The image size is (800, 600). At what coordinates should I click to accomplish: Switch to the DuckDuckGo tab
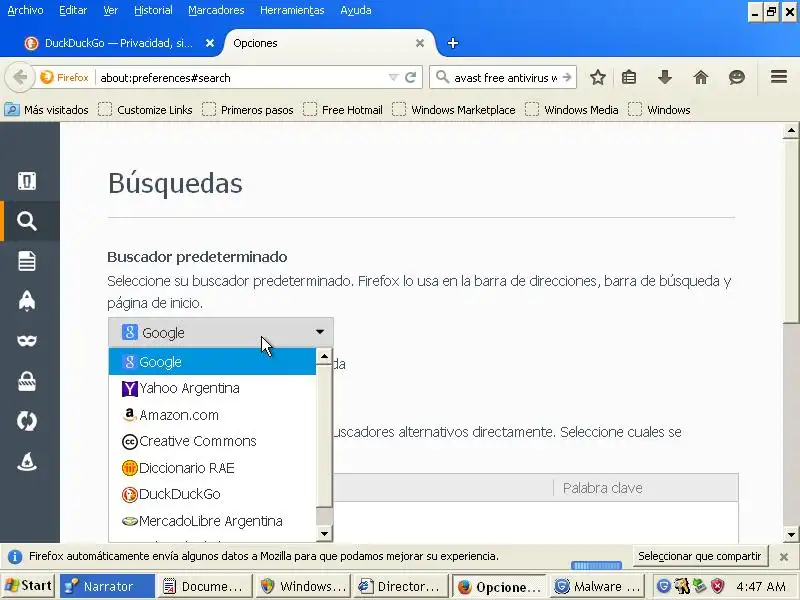(x=117, y=43)
